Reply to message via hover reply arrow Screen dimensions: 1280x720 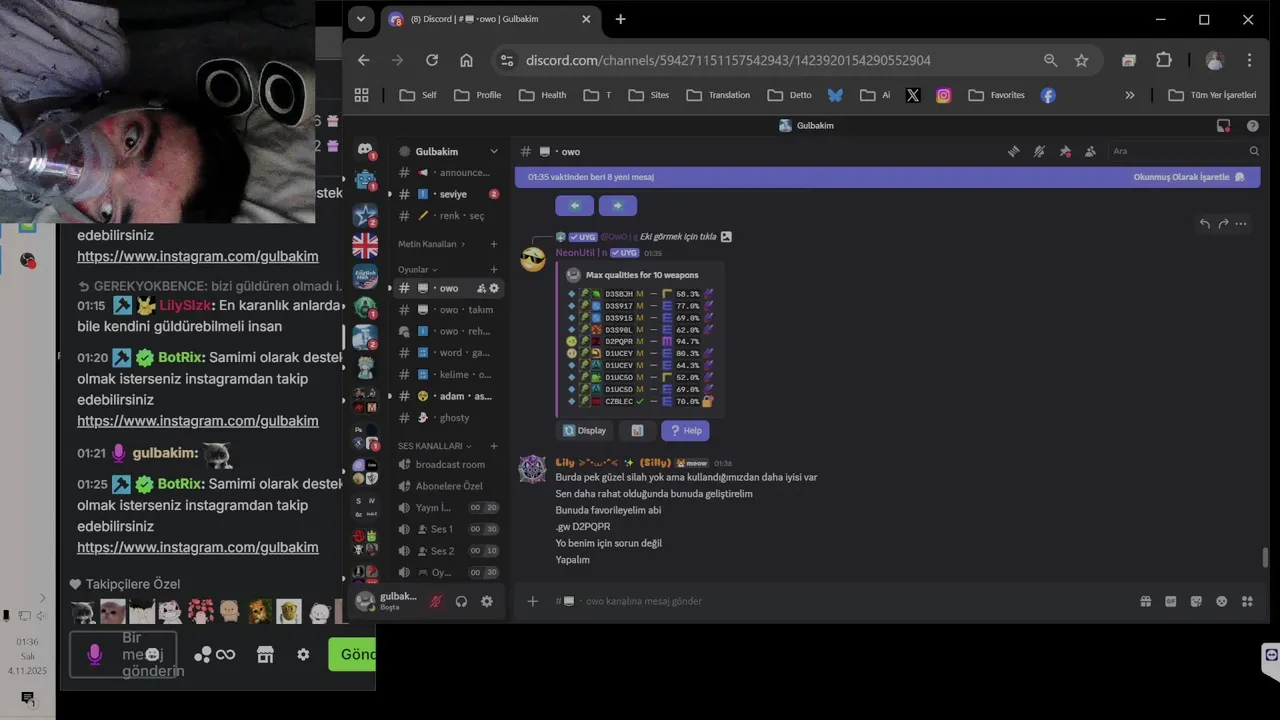pos(1205,224)
